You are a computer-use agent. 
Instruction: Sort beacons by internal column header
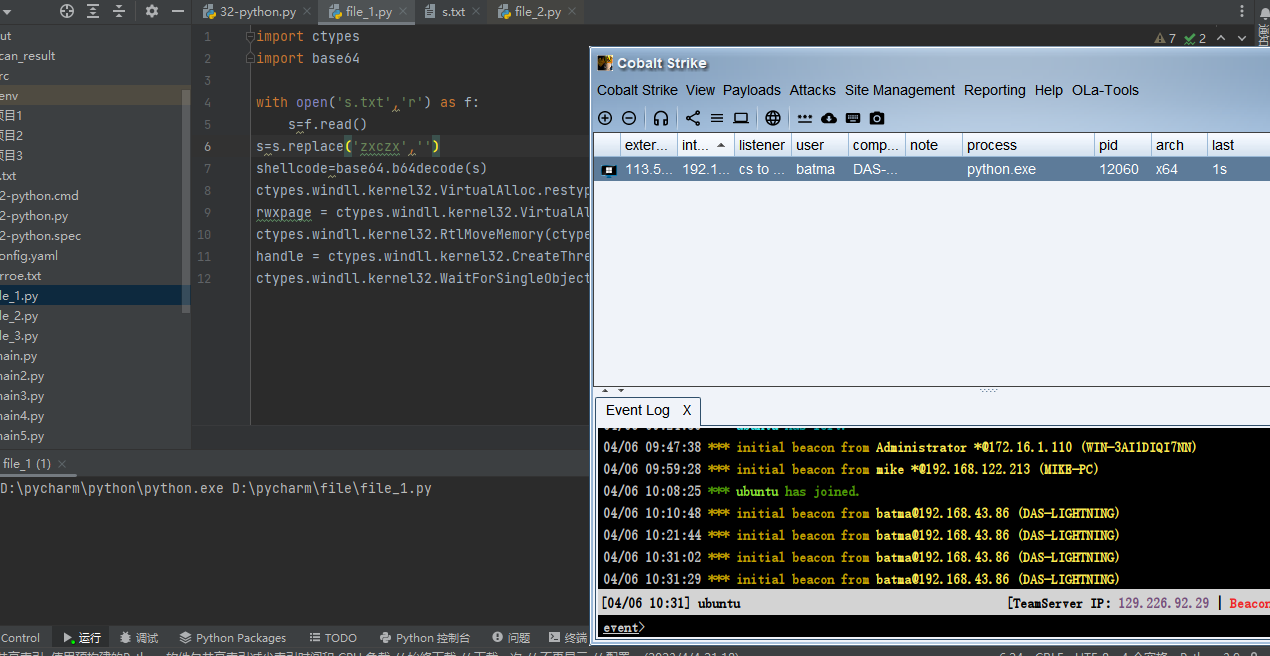coord(706,145)
